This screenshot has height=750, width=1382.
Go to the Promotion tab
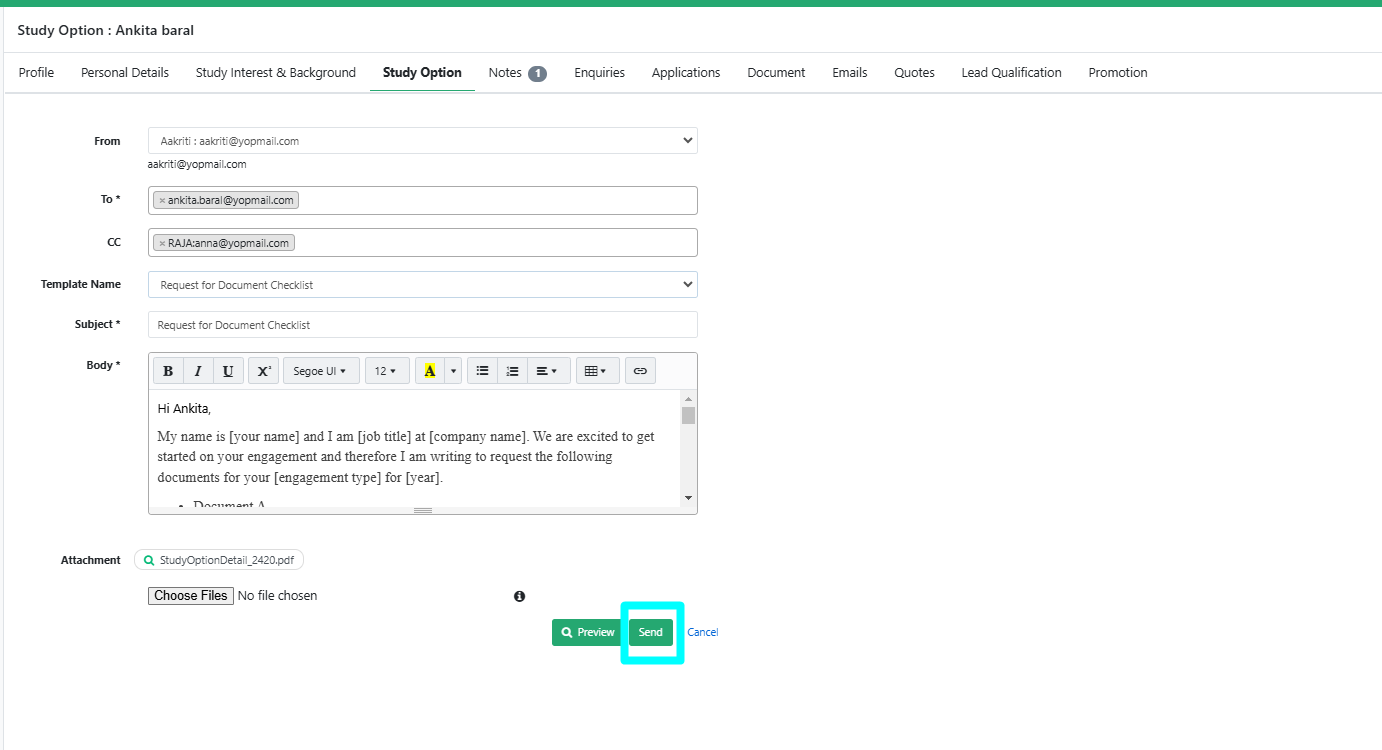tap(1118, 73)
